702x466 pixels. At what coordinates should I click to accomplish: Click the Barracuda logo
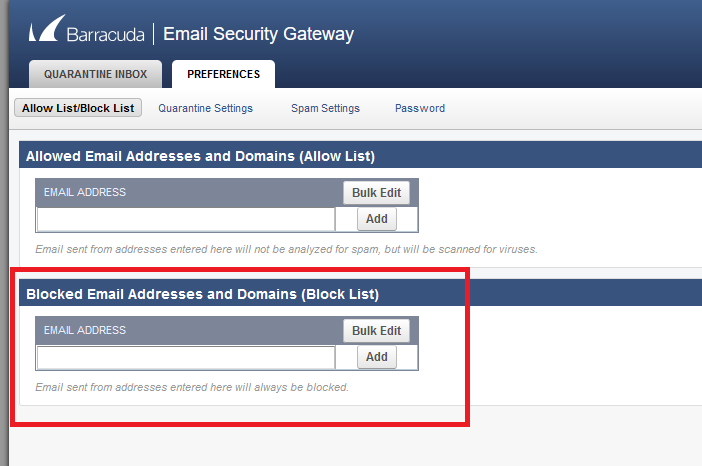[x=88, y=33]
